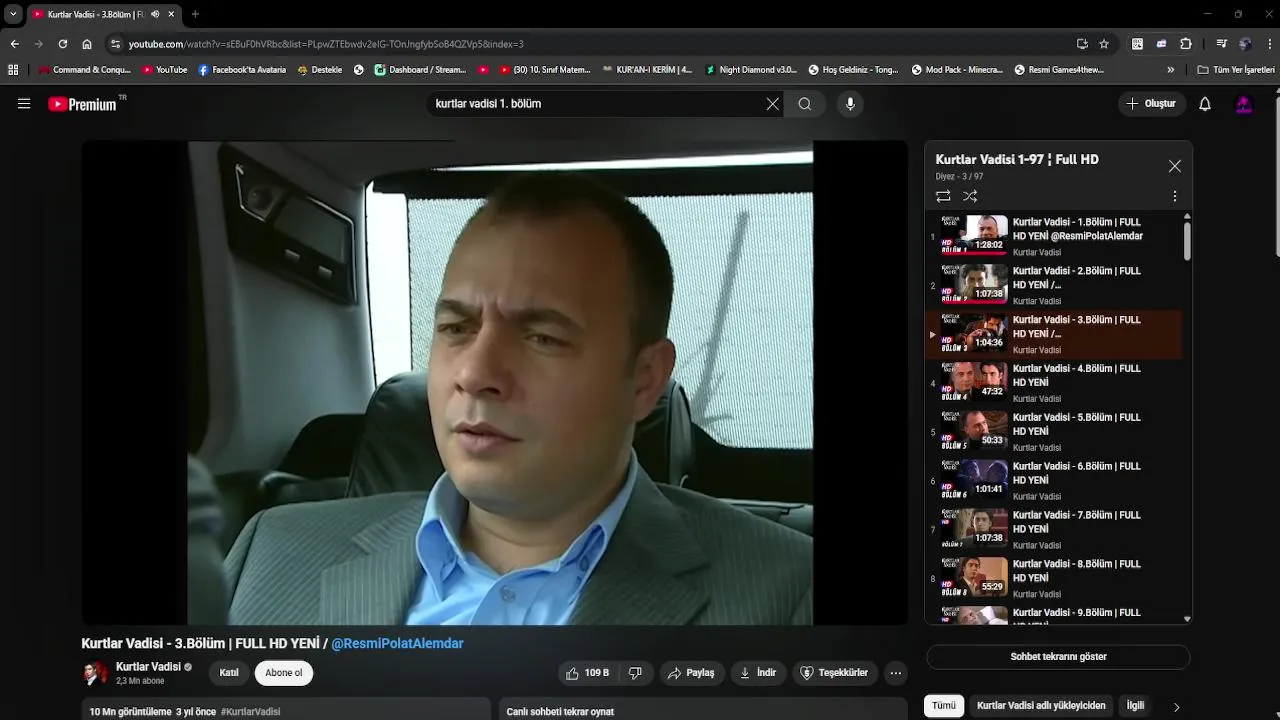This screenshot has height=720, width=1280.
Task: Open the browser extensions puzzle icon
Action: pos(1186,44)
